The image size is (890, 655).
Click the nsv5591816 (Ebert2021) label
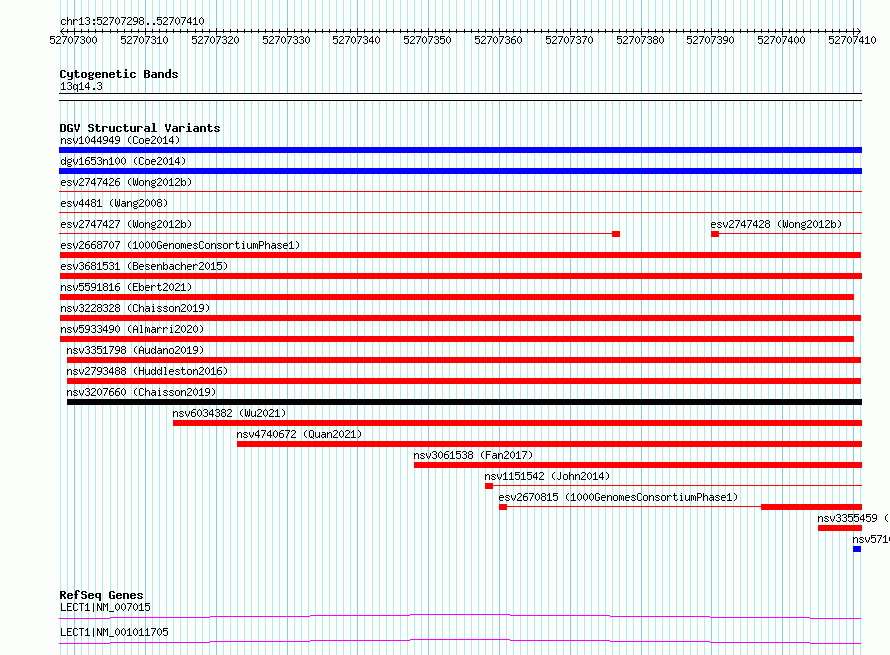126,287
